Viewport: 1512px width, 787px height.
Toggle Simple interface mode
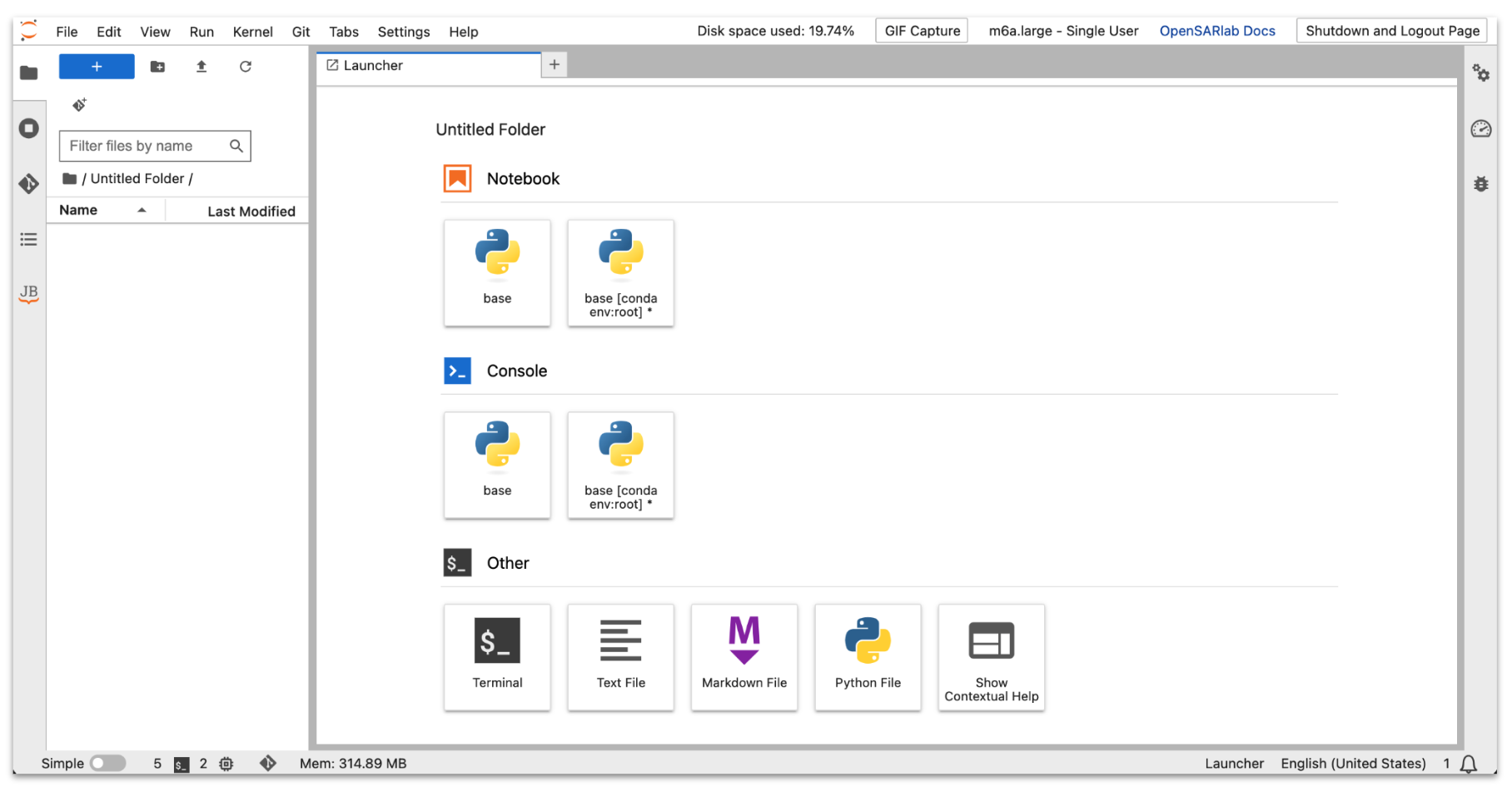pyautogui.click(x=108, y=763)
